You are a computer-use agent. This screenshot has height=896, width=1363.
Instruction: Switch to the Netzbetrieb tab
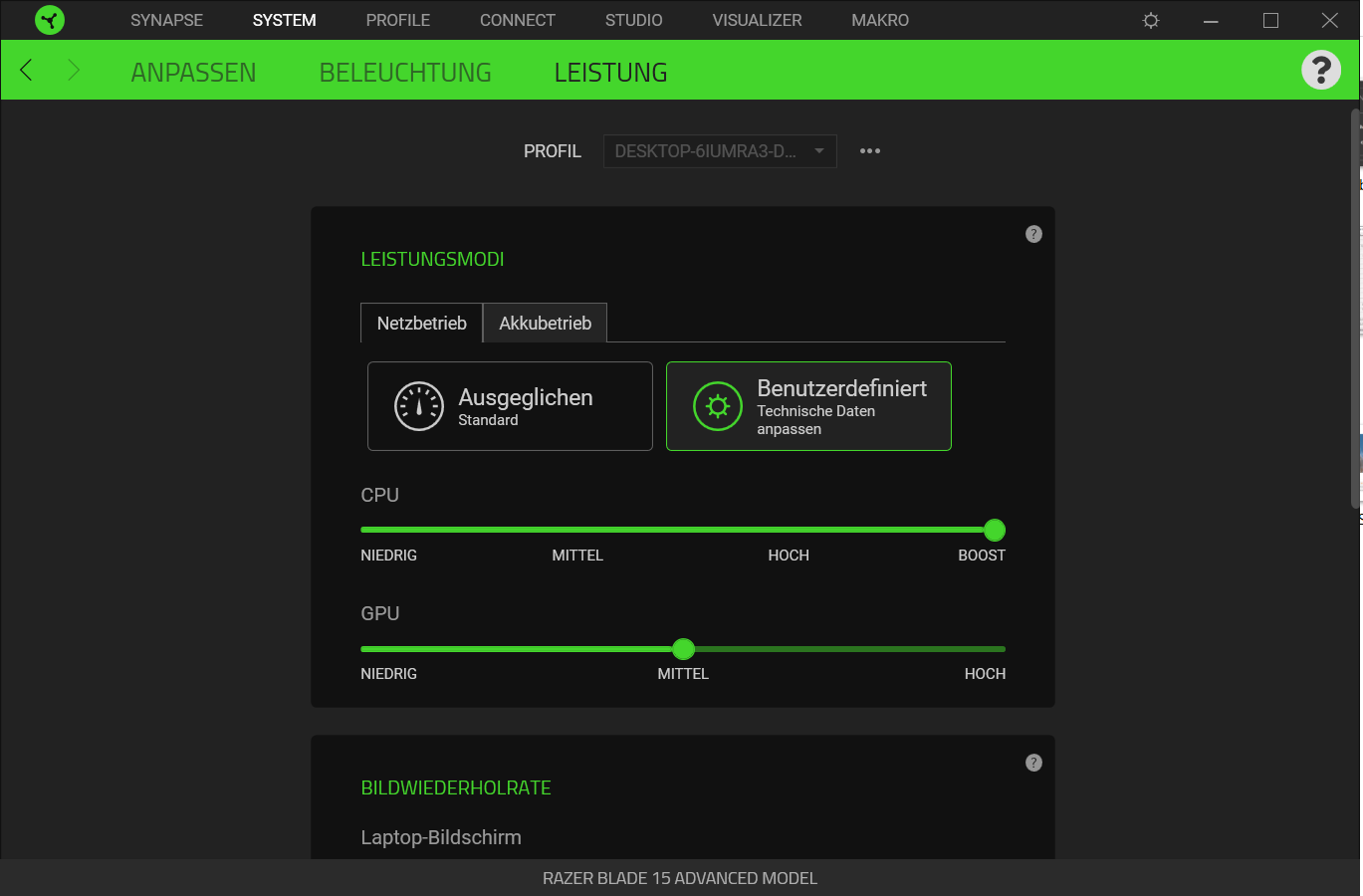[421, 324]
